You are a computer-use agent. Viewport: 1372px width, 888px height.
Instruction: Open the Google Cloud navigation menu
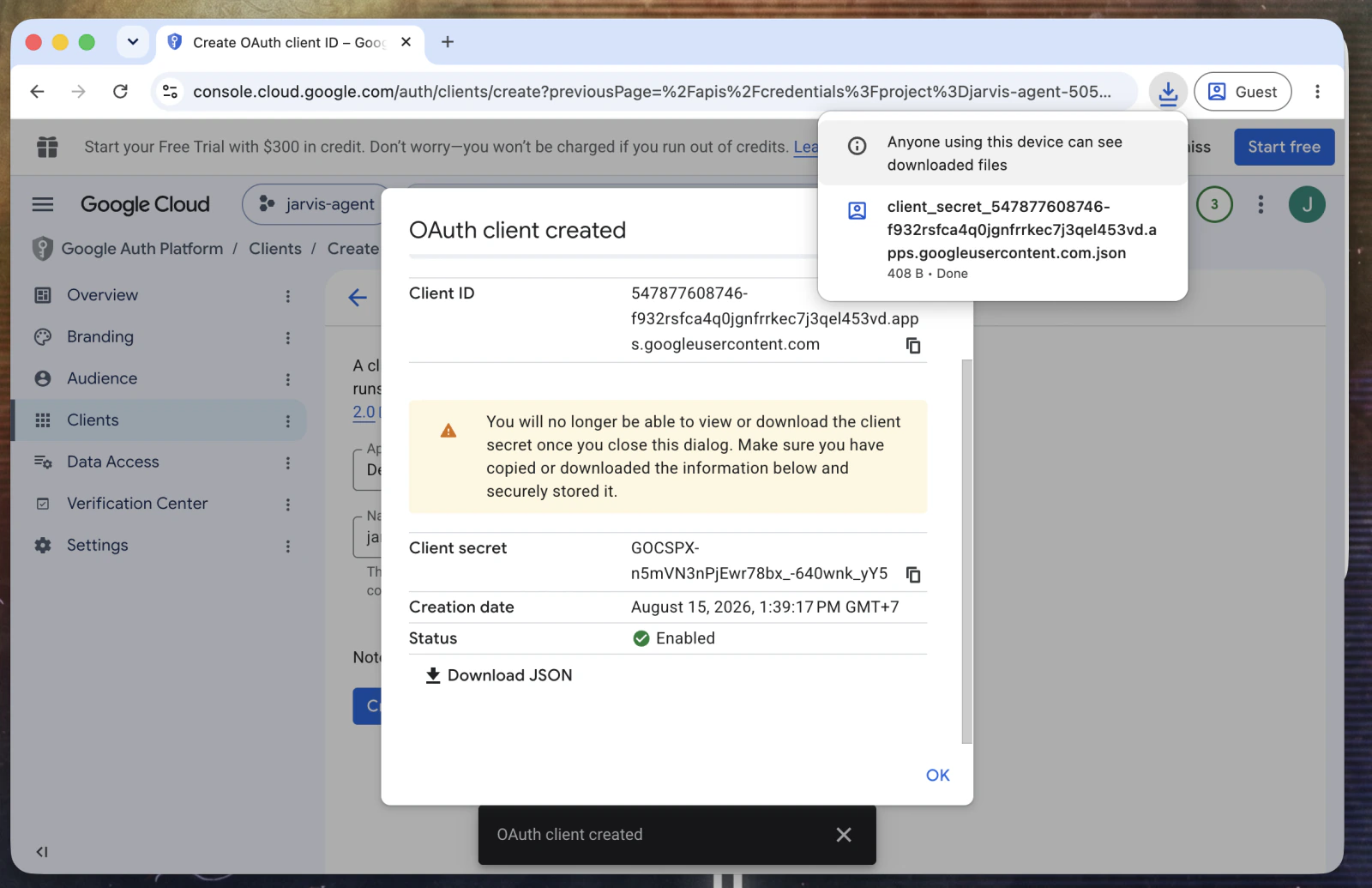coord(43,204)
